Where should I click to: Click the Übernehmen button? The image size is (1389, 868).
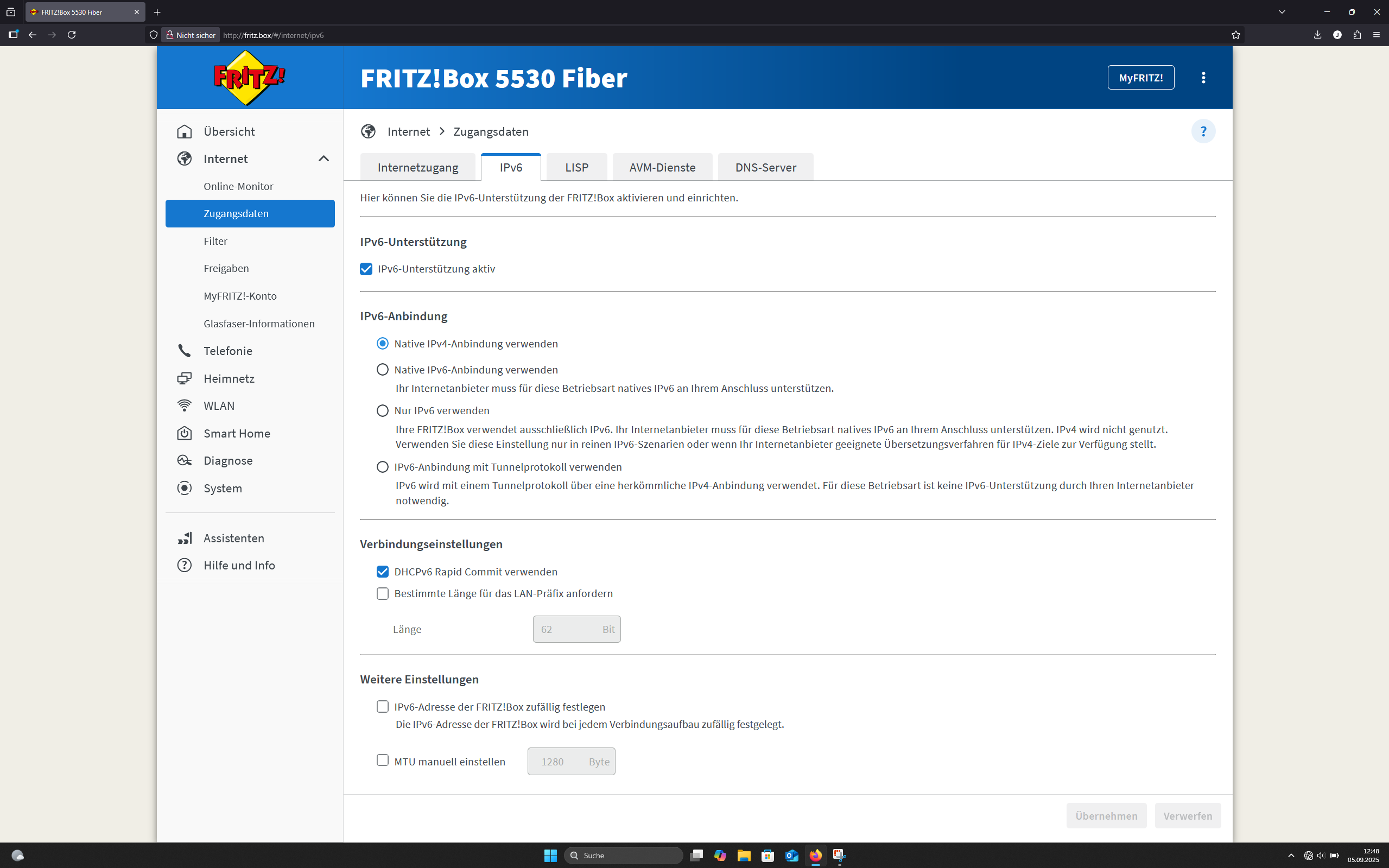click(1106, 816)
